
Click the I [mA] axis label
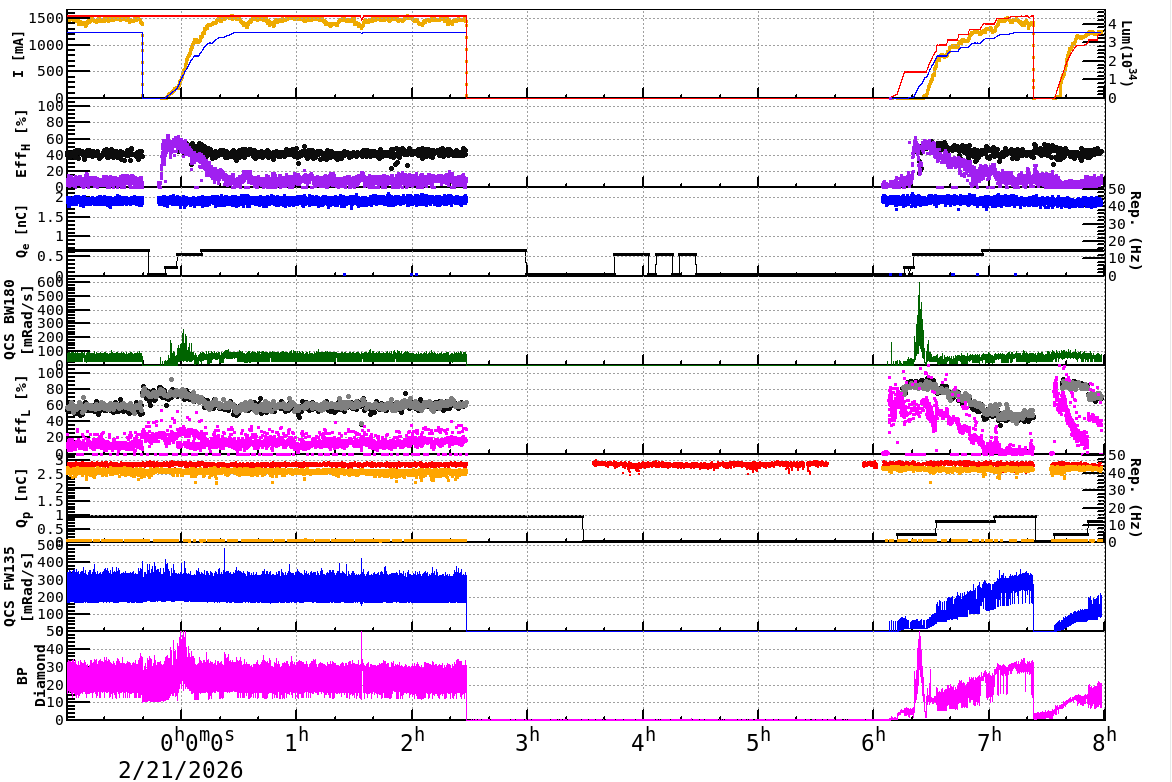[19, 54]
